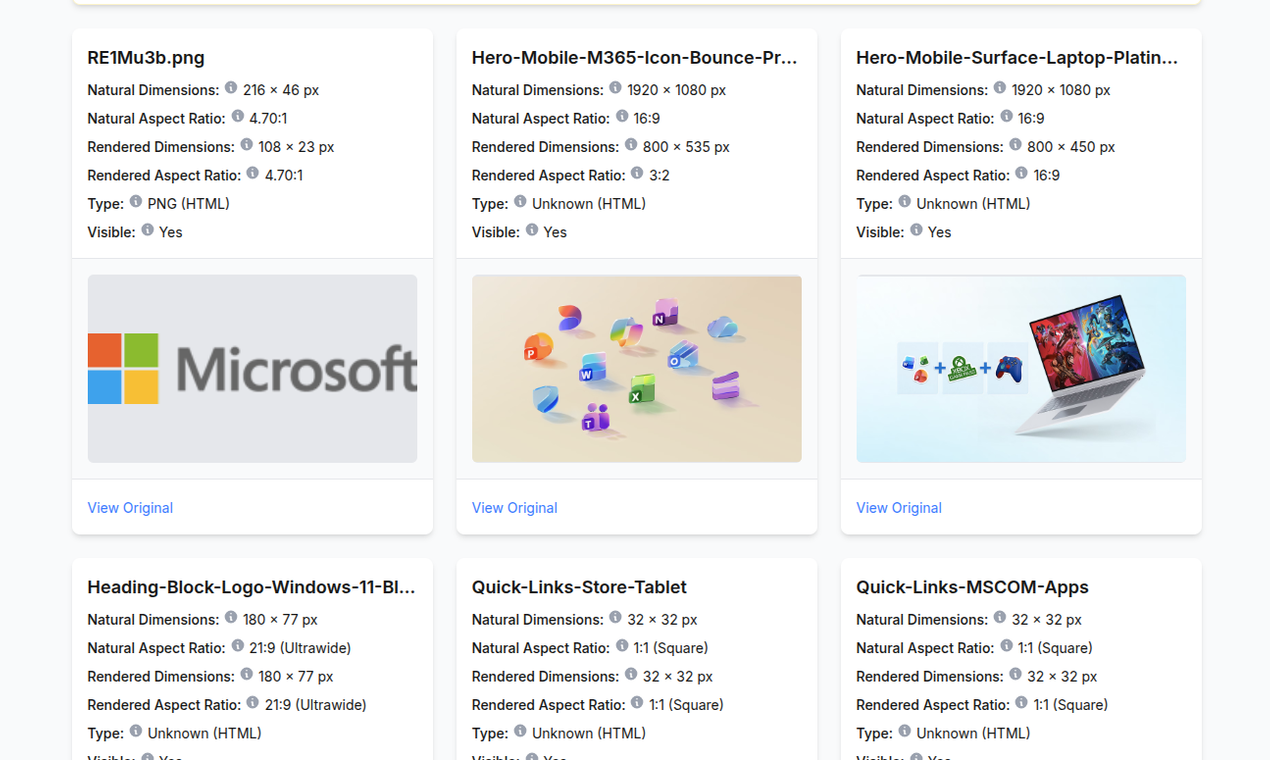Open View Original link under M365 icons image
This screenshot has width=1270, height=760.
click(x=514, y=508)
